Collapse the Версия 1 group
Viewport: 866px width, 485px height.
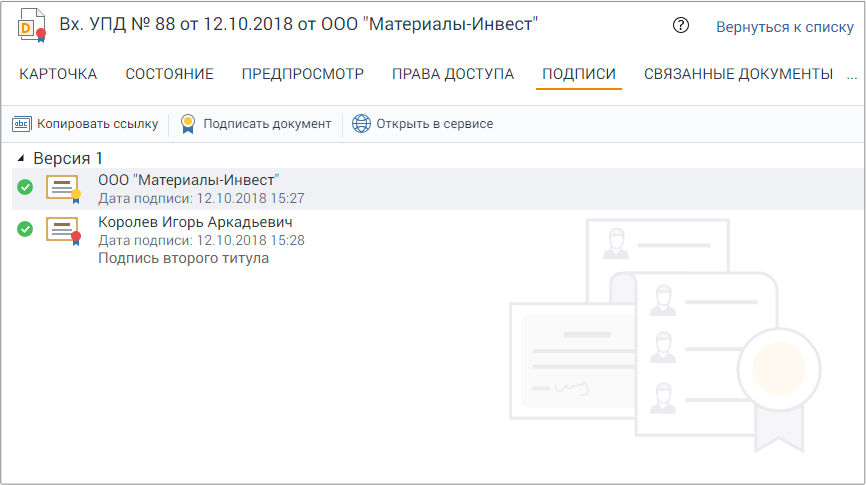click(21, 159)
